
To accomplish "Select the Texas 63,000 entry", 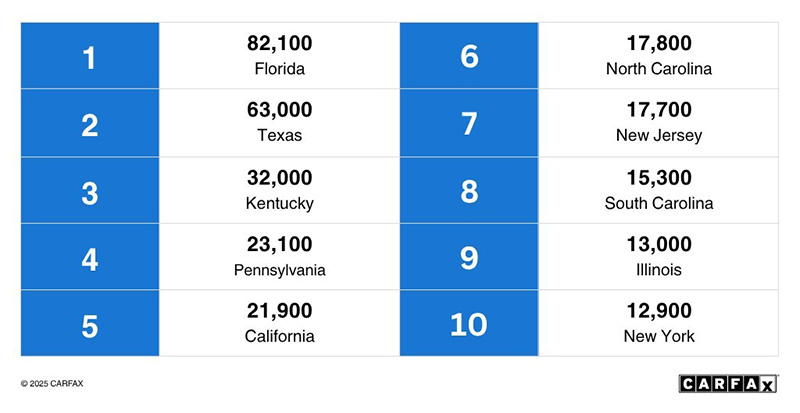I will point(280,123).
